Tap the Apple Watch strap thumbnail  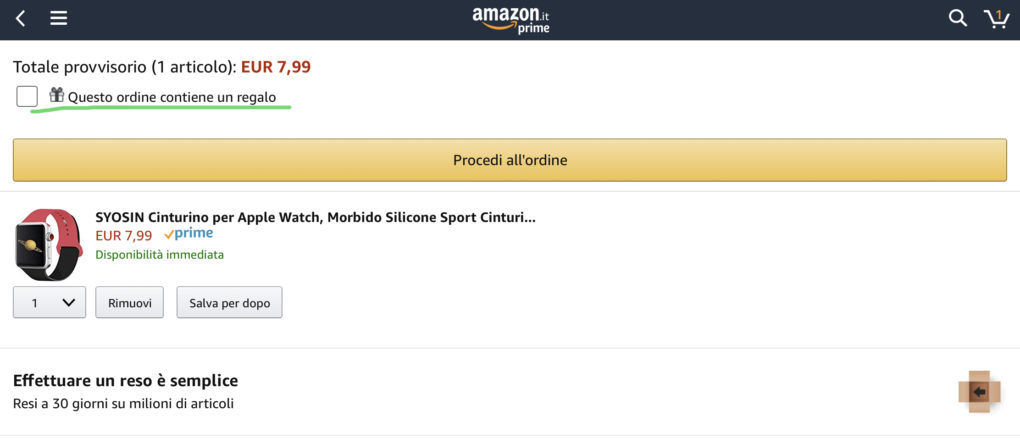49,245
